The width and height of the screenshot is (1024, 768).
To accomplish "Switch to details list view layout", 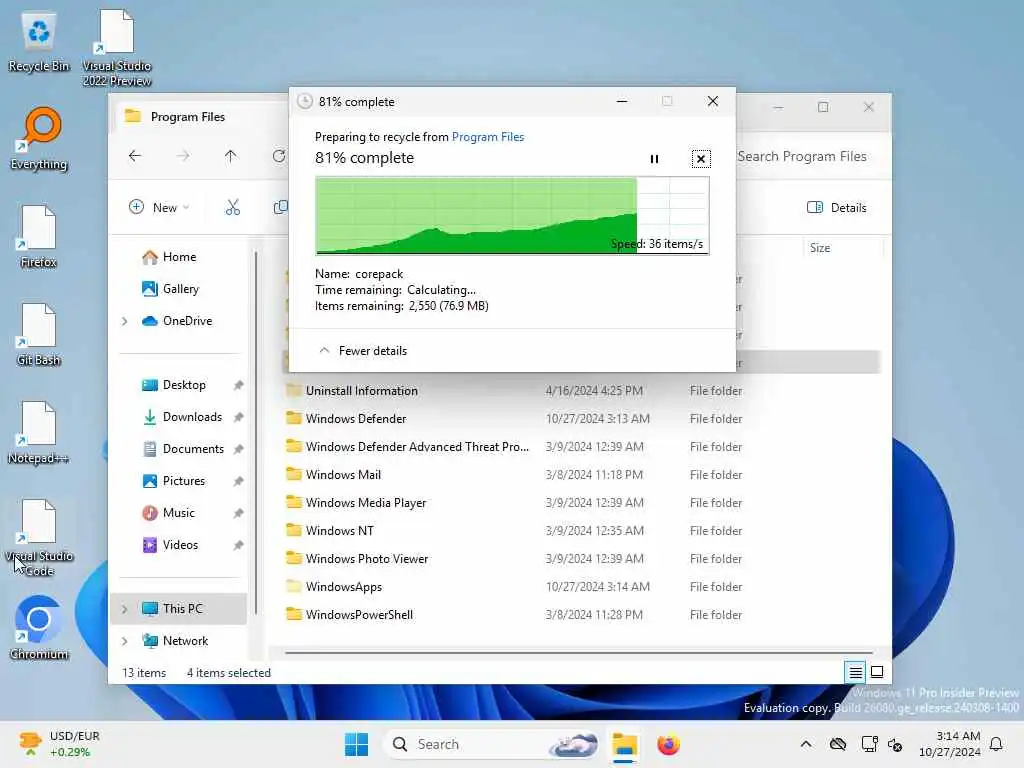I will tap(855, 672).
